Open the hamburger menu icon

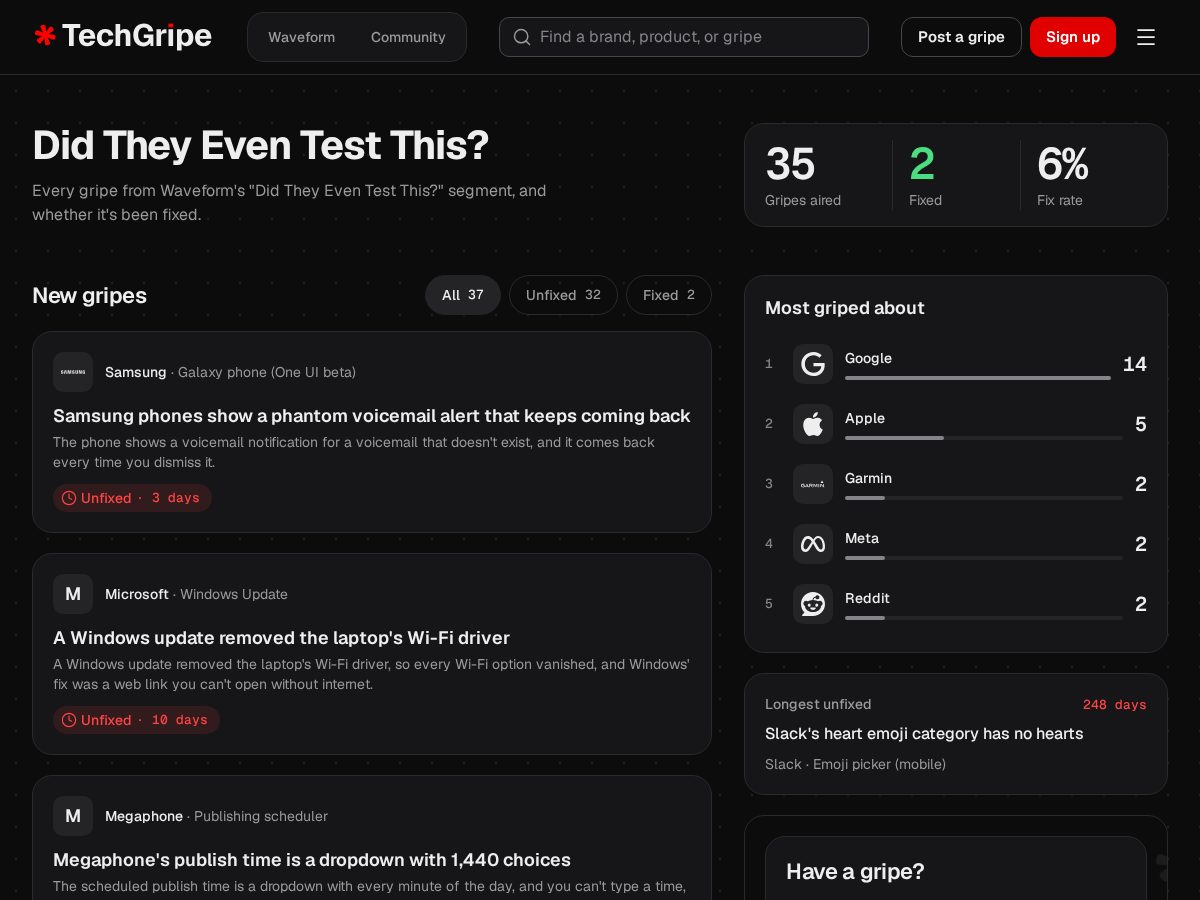tap(1146, 37)
